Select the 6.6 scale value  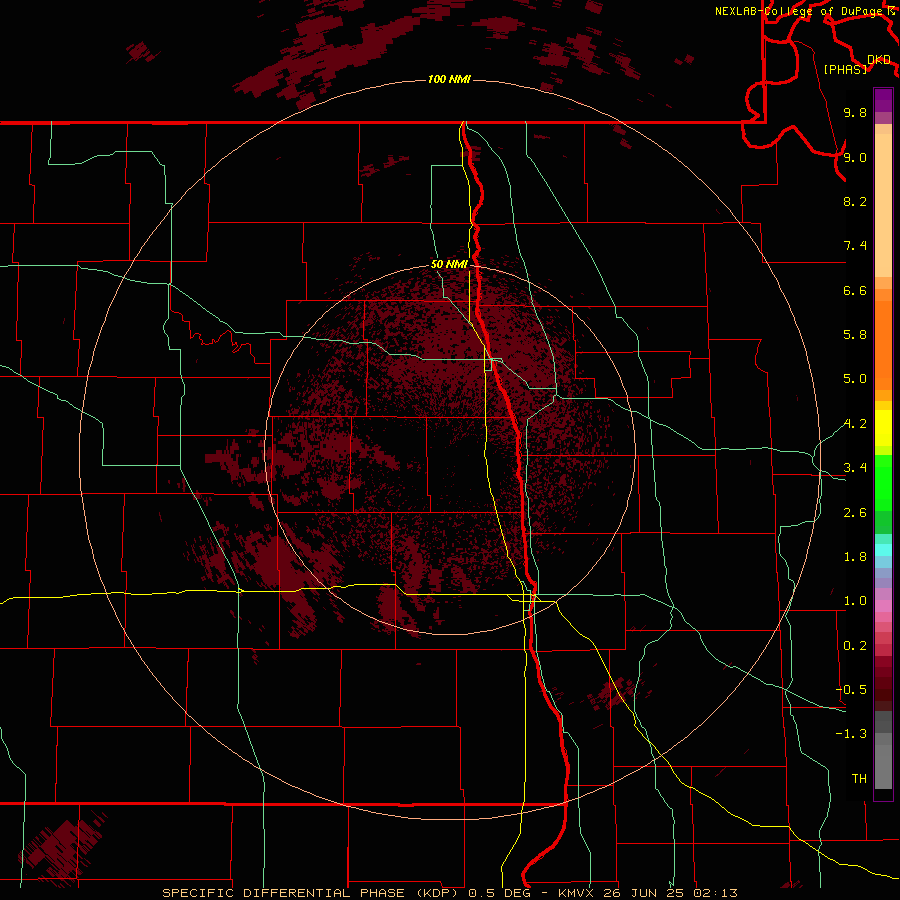(x=855, y=290)
